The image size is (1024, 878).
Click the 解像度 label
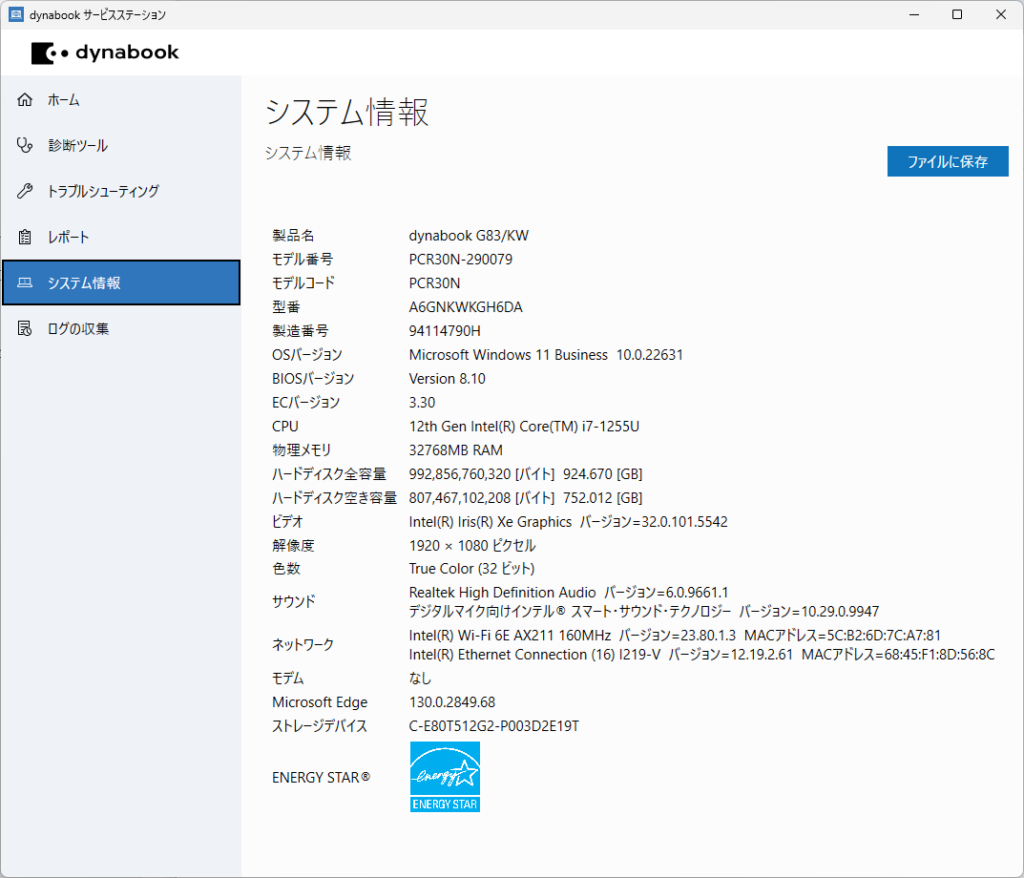pos(293,545)
